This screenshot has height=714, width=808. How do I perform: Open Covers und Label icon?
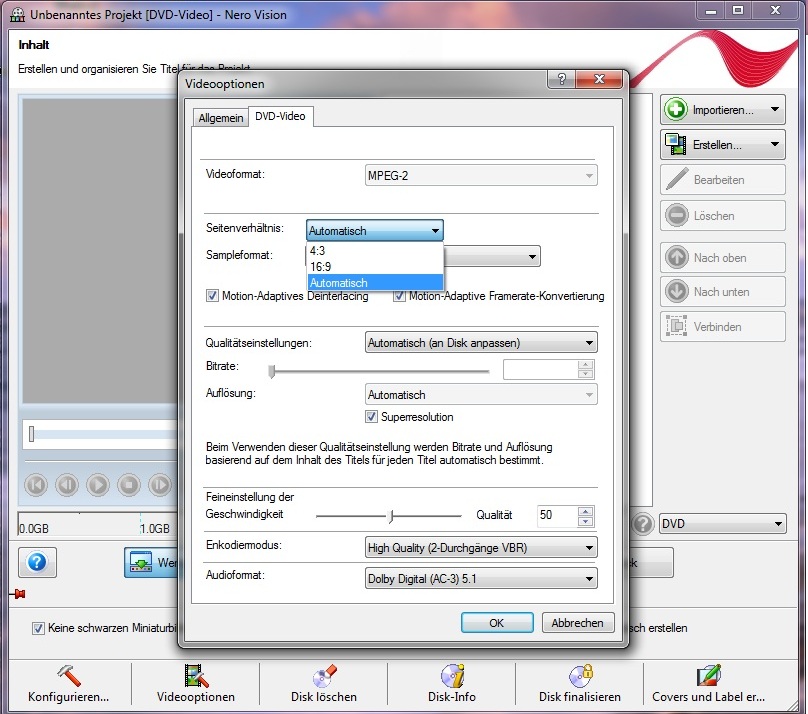(x=709, y=676)
